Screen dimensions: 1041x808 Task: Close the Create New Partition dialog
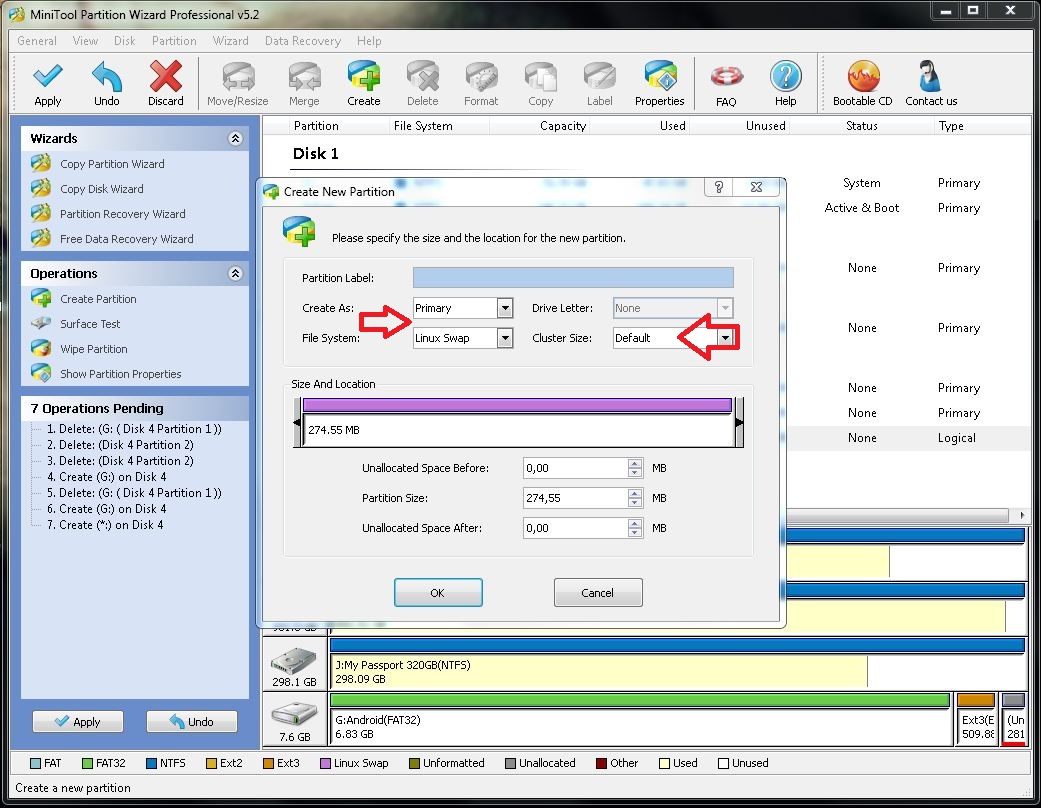tap(756, 187)
